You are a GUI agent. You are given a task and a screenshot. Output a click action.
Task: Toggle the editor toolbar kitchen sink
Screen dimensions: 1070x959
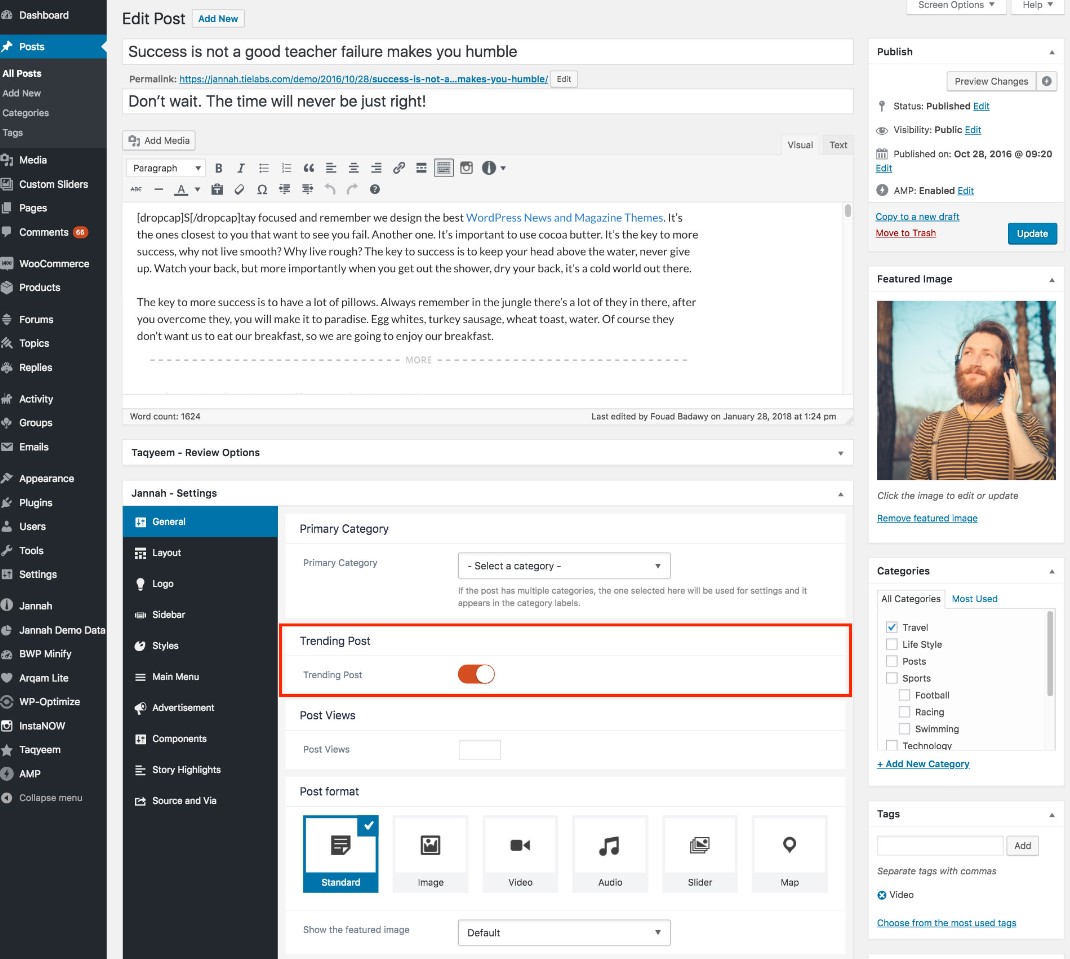click(x=444, y=168)
